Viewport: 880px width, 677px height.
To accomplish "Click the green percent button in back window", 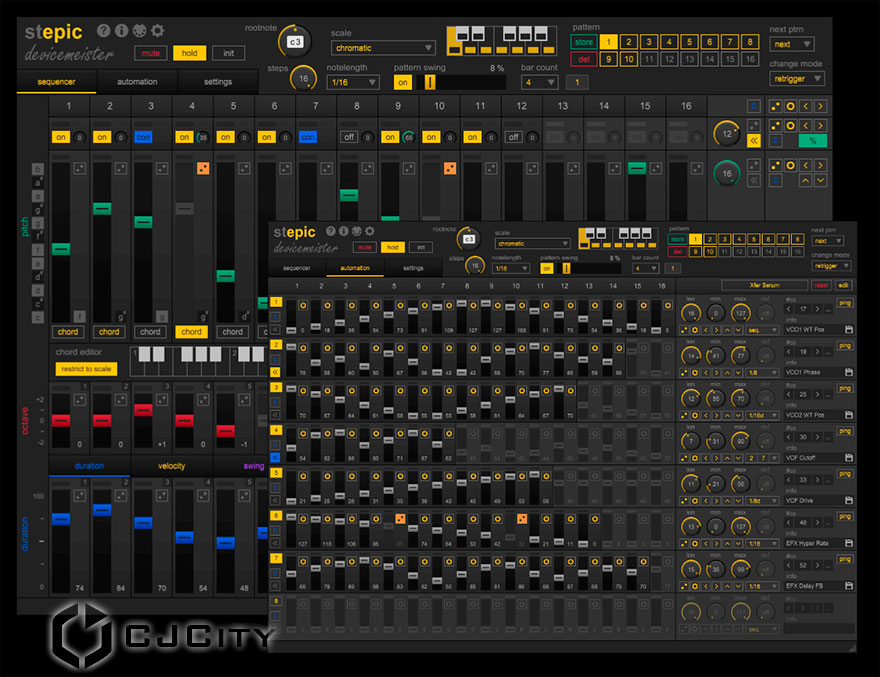I will pos(813,141).
